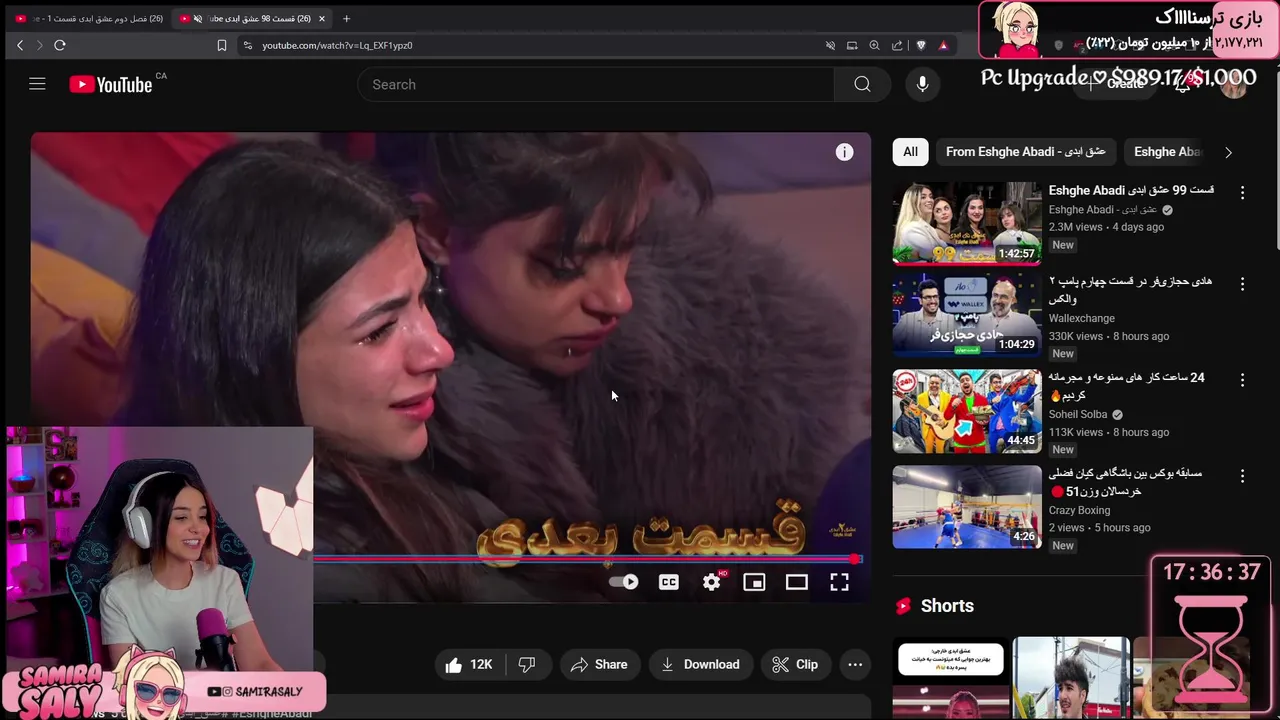Click the YouTube Search field
Viewport: 1280px width, 720px height.
pyautogui.click(x=596, y=84)
